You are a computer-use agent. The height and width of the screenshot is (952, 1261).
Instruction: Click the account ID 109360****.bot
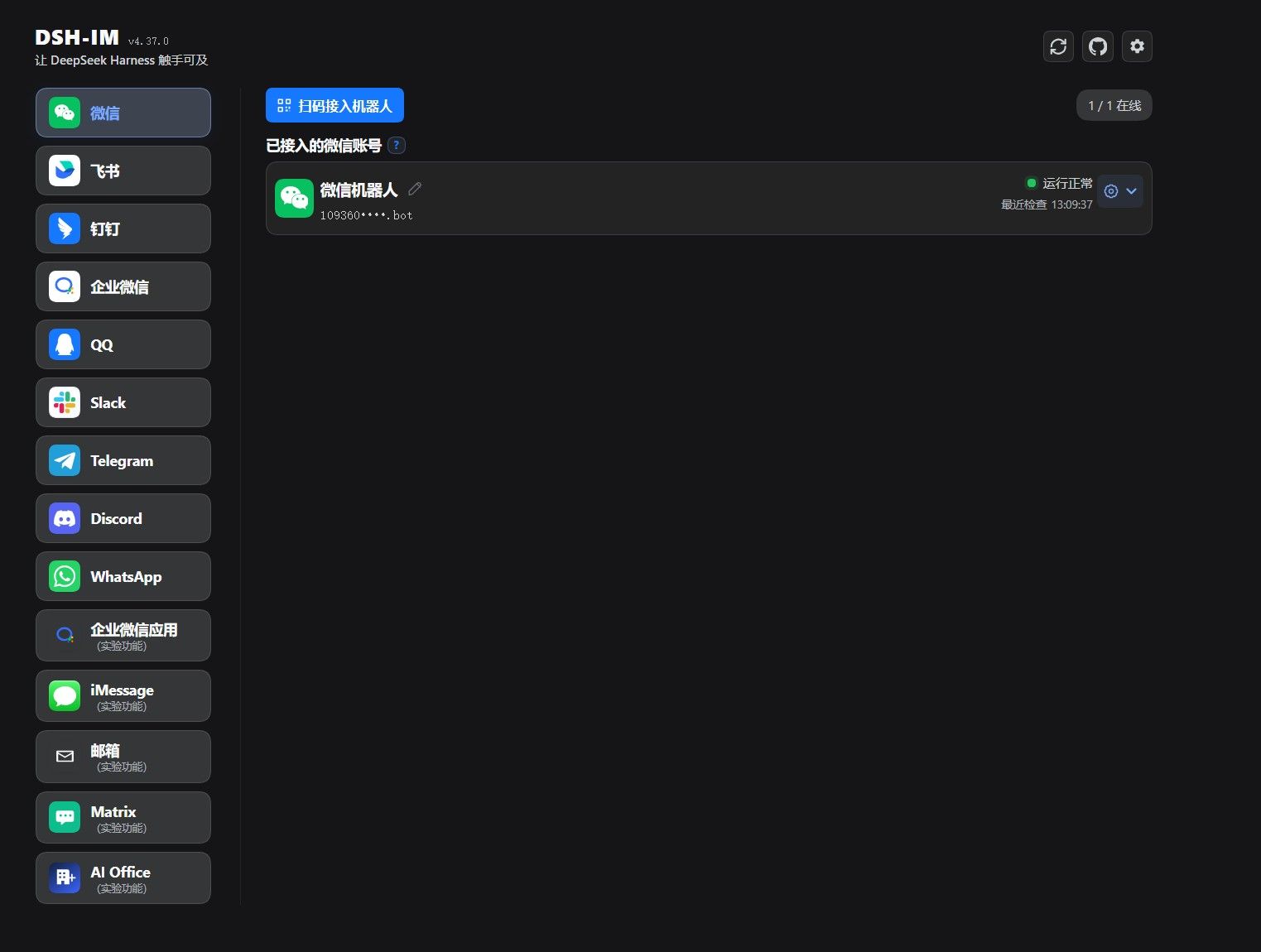(x=366, y=215)
